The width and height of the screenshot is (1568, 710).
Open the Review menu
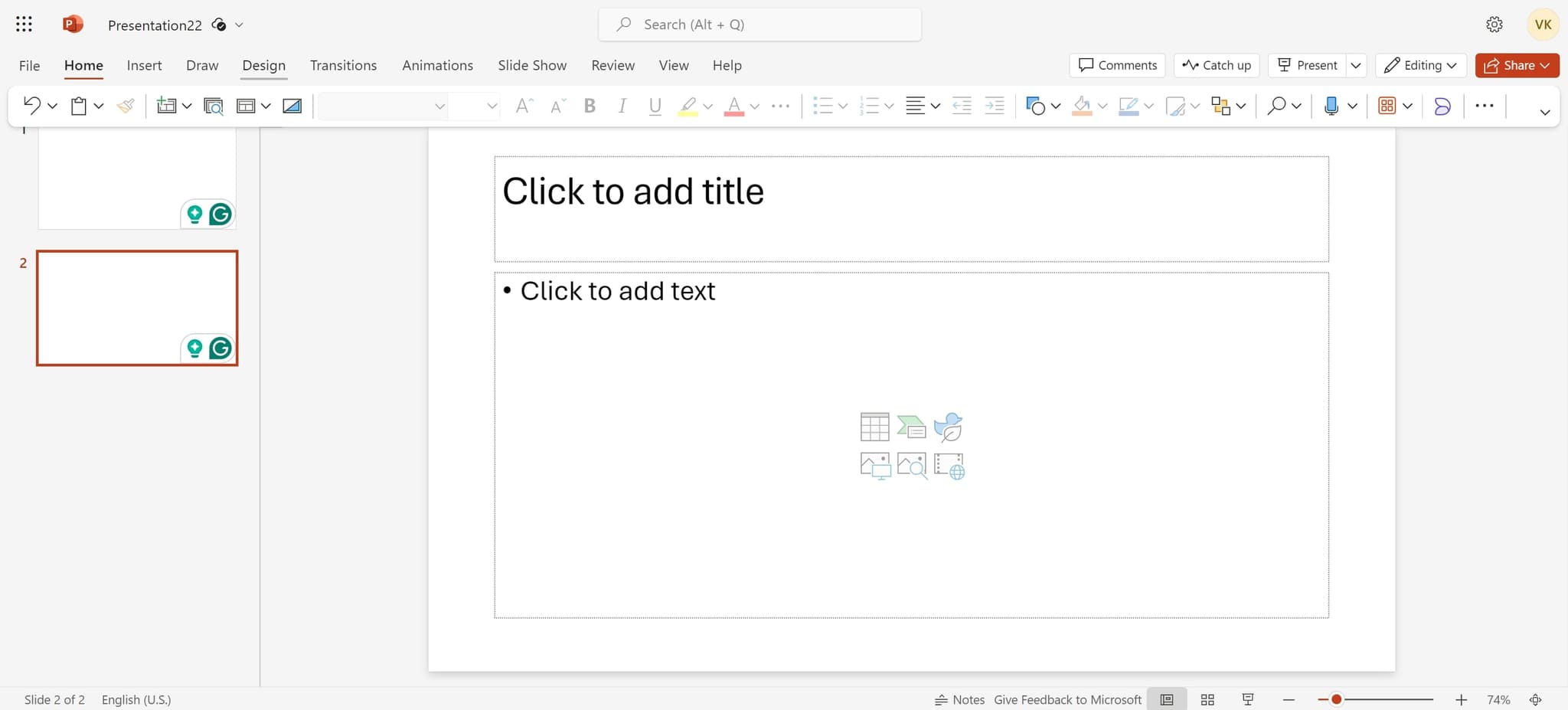(612, 65)
